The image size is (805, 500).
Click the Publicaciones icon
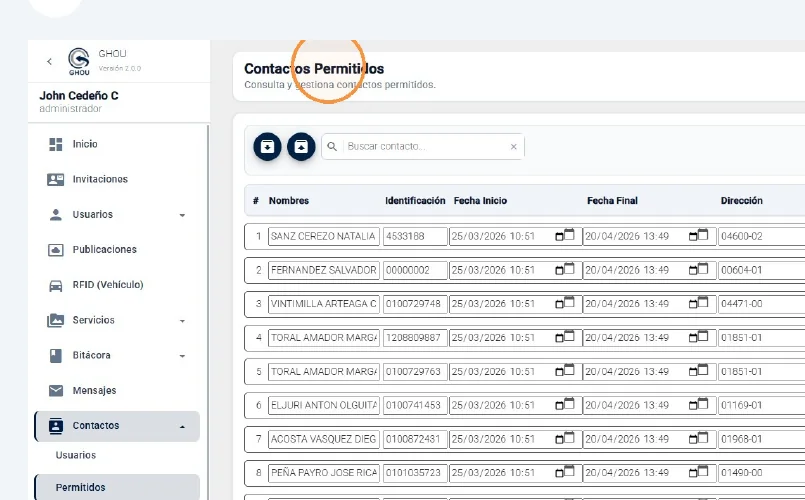[55, 250]
